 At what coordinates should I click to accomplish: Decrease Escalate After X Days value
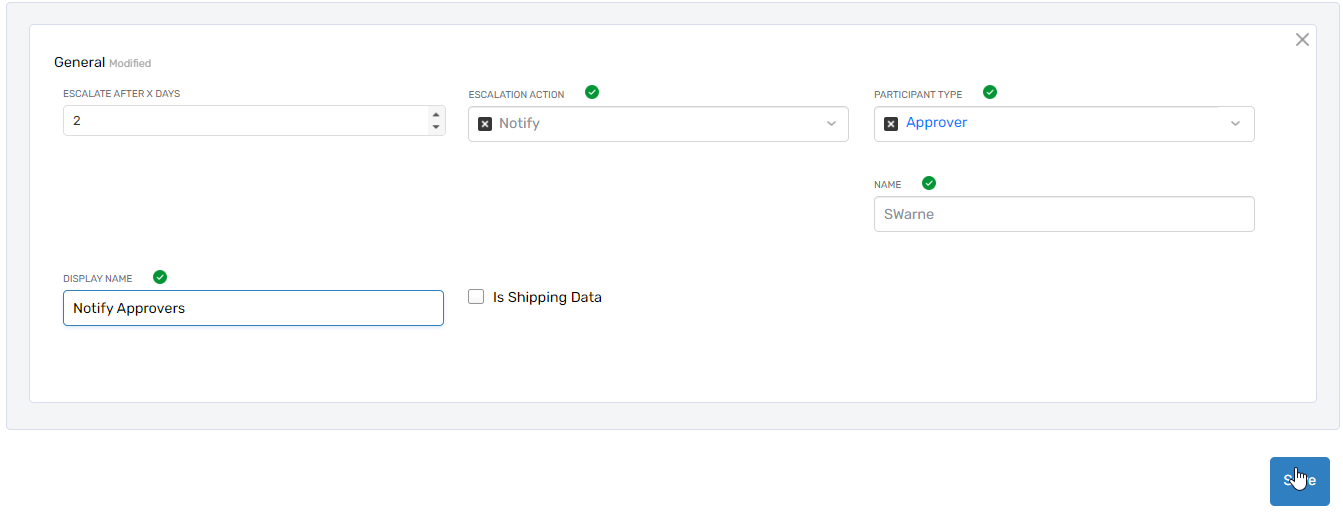(436, 127)
